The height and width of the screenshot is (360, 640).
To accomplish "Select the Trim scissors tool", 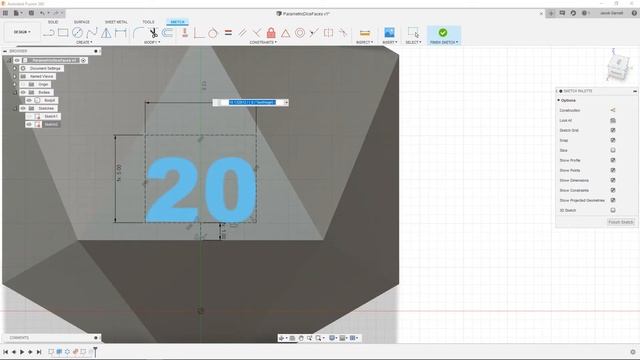I will pyautogui.click(x=153, y=33).
